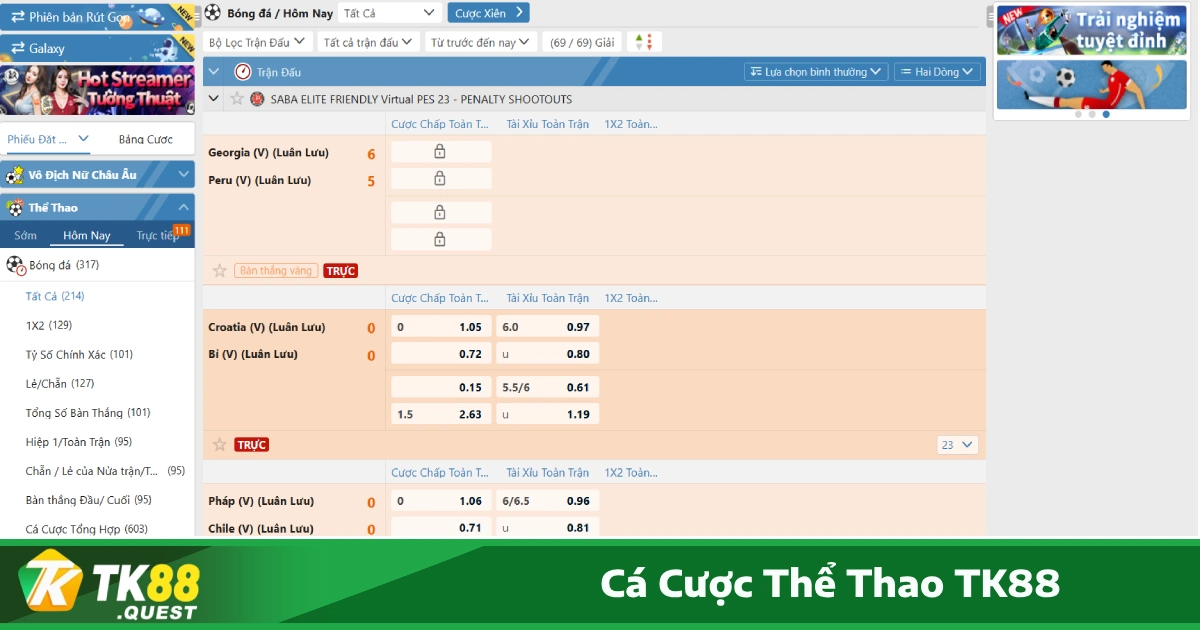Switch to the Bảng Cược tab
Viewport: 1200px width, 630px height.
(x=149, y=139)
